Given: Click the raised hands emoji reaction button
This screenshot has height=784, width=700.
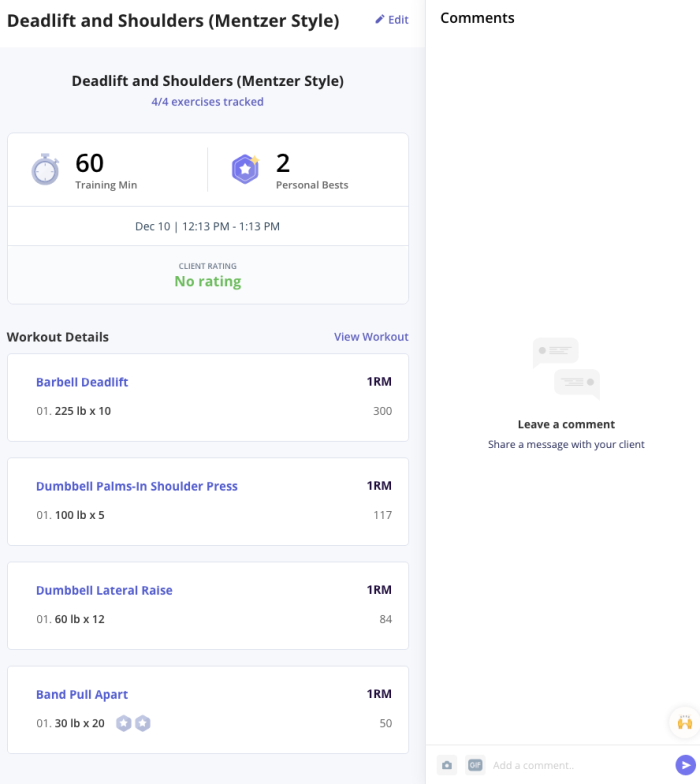Looking at the screenshot, I should (684, 722).
